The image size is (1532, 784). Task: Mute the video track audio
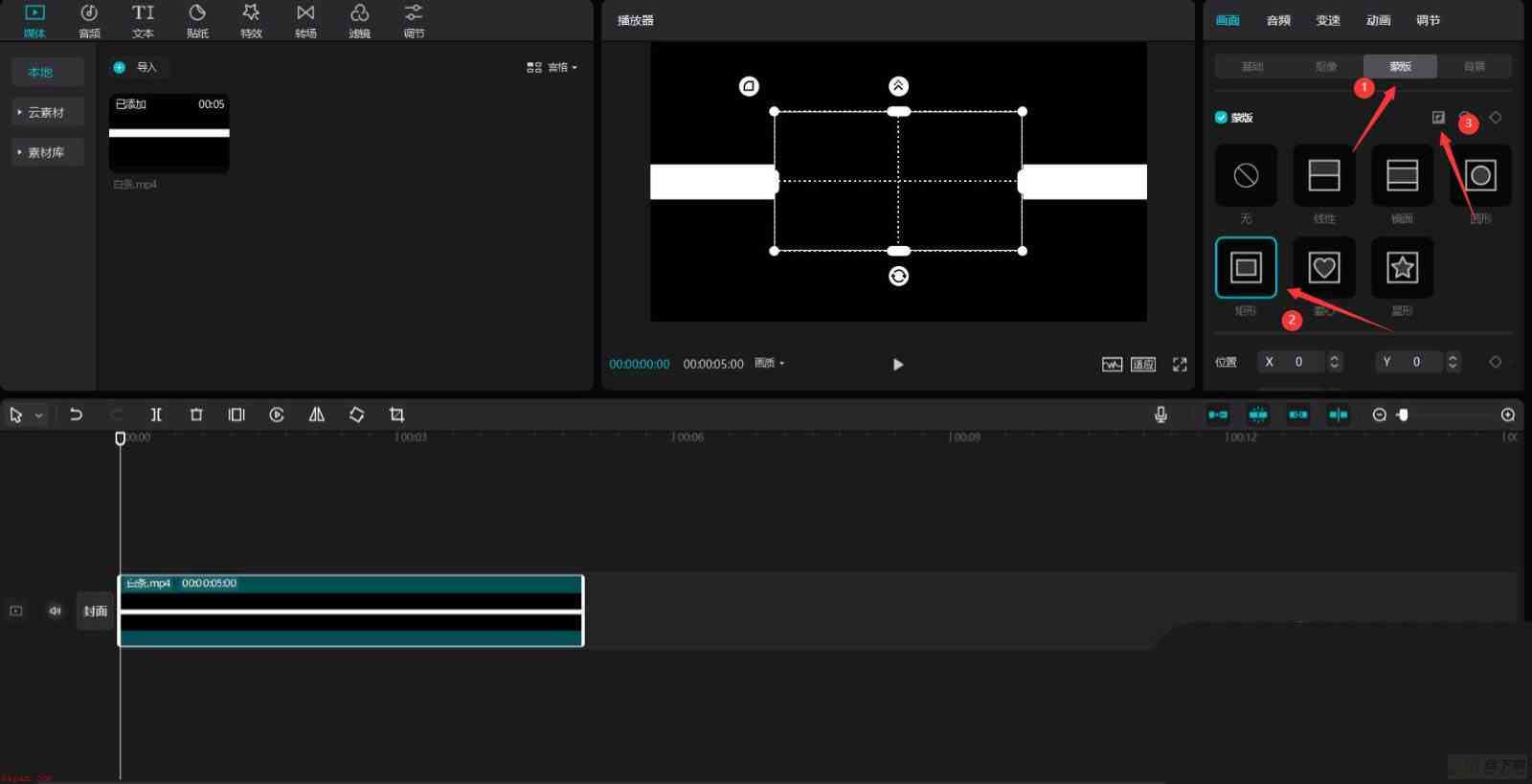coord(55,611)
